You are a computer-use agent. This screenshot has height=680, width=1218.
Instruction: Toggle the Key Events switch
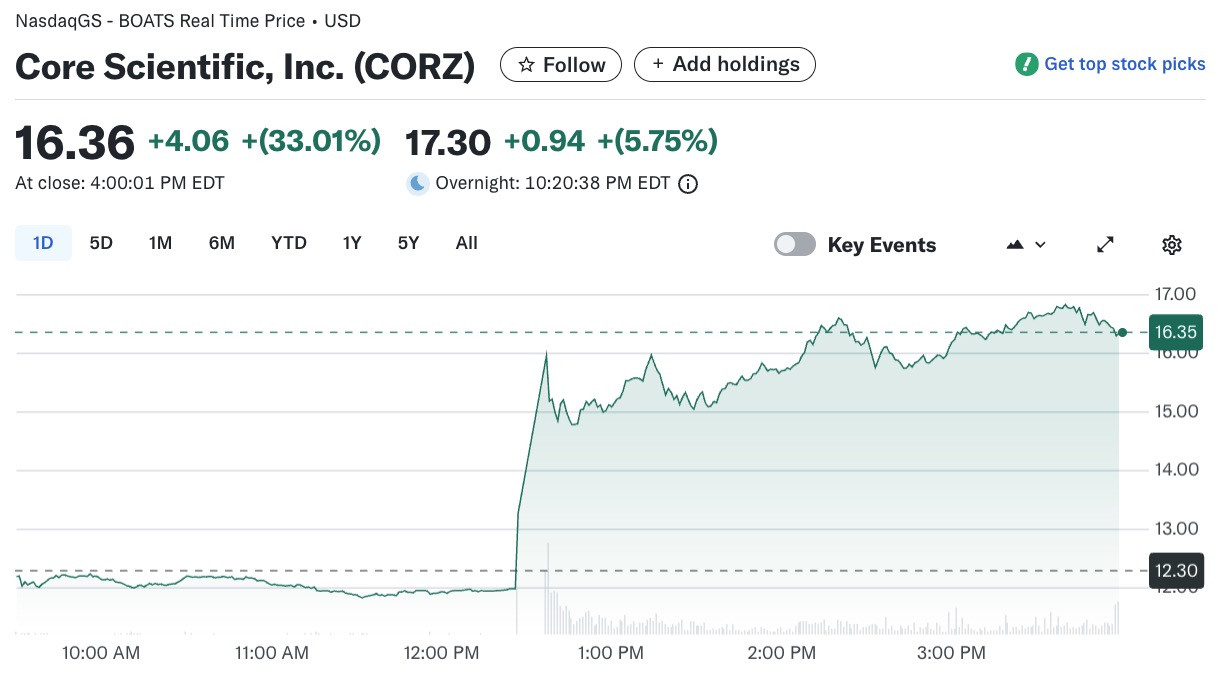795,244
